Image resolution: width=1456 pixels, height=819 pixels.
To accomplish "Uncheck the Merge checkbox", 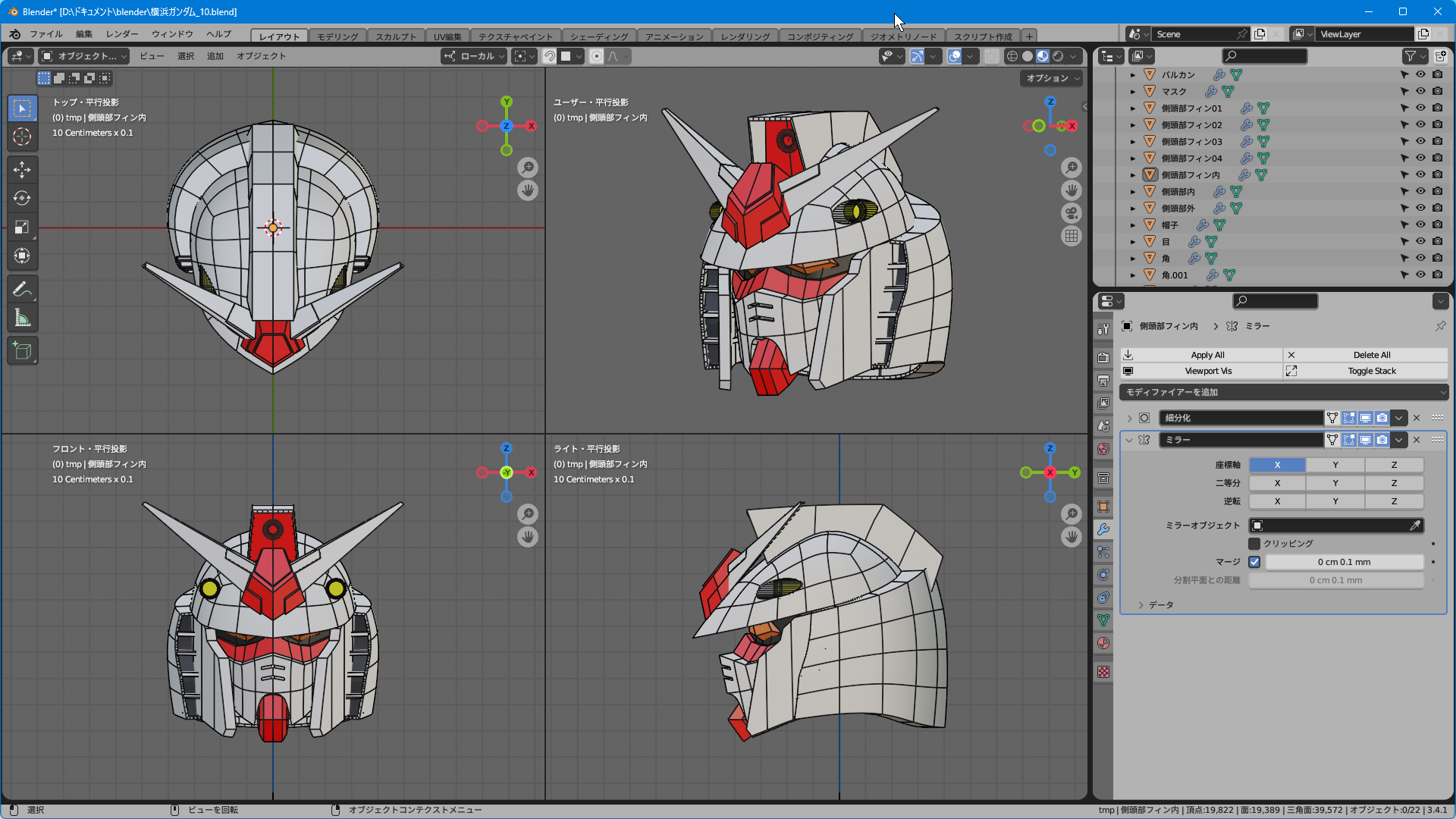I will [1254, 562].
